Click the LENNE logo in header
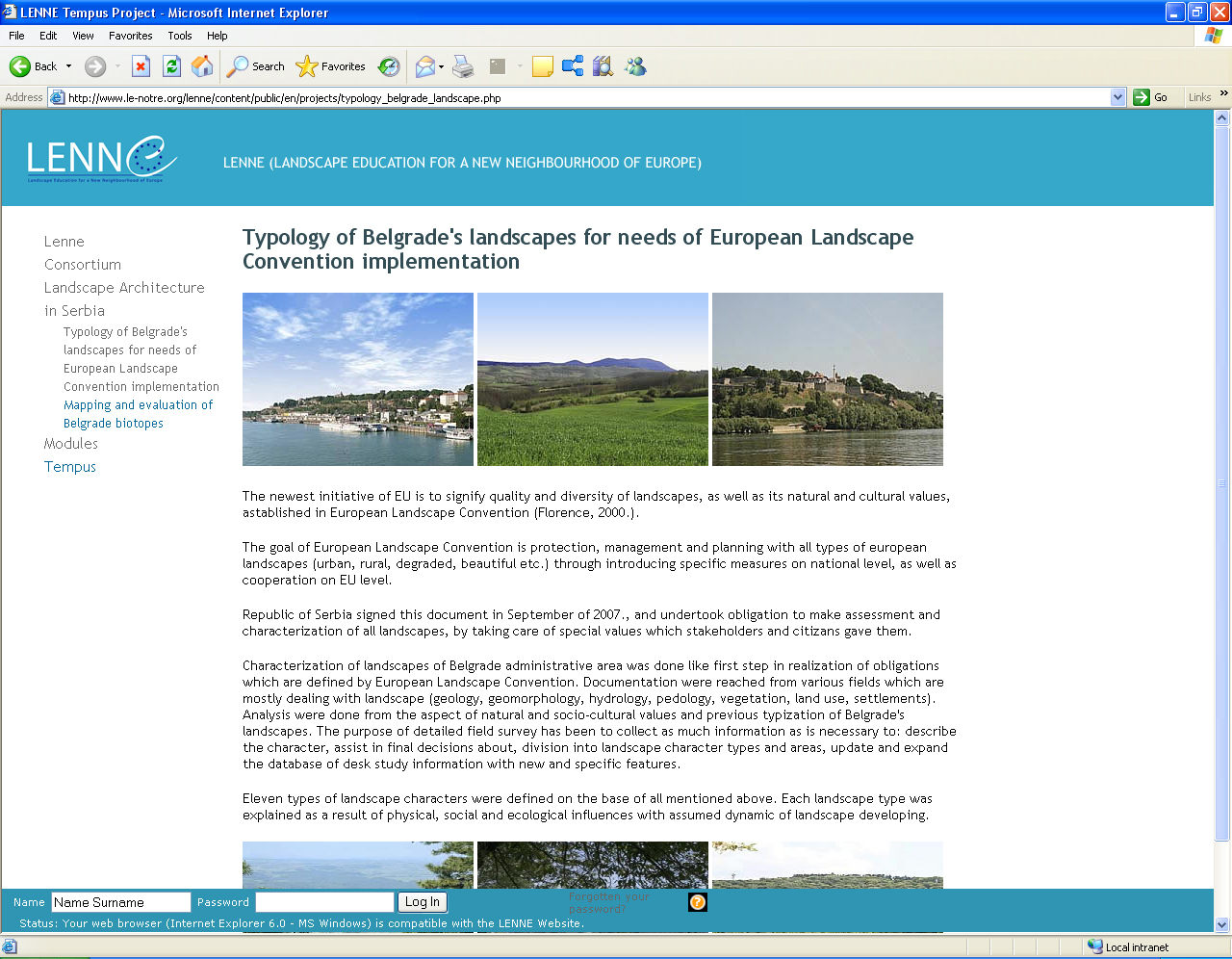The height and width of the screenshot is (959, 1232). click(102, 159)
